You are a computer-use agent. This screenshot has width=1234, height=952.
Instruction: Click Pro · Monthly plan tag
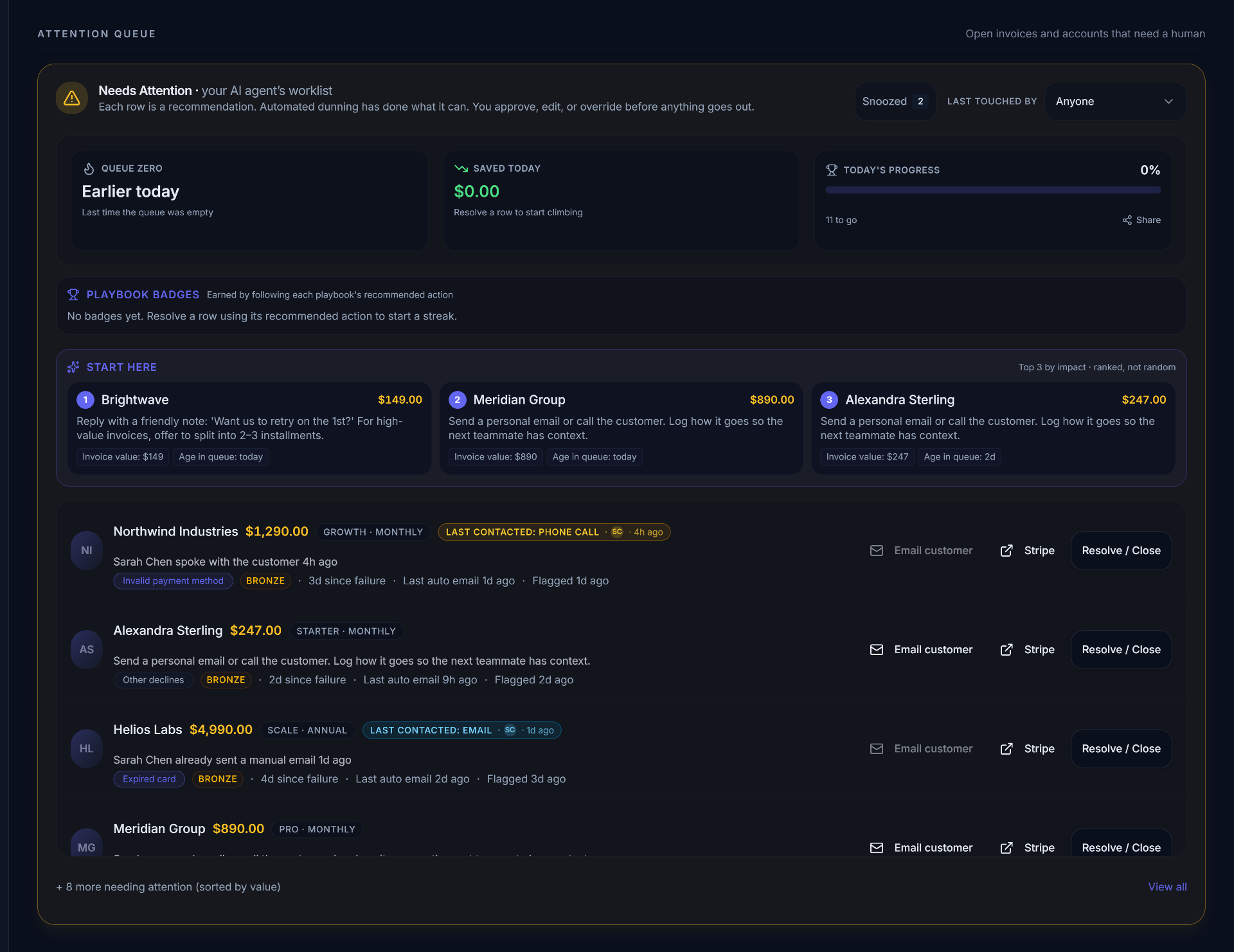point(317,829)
